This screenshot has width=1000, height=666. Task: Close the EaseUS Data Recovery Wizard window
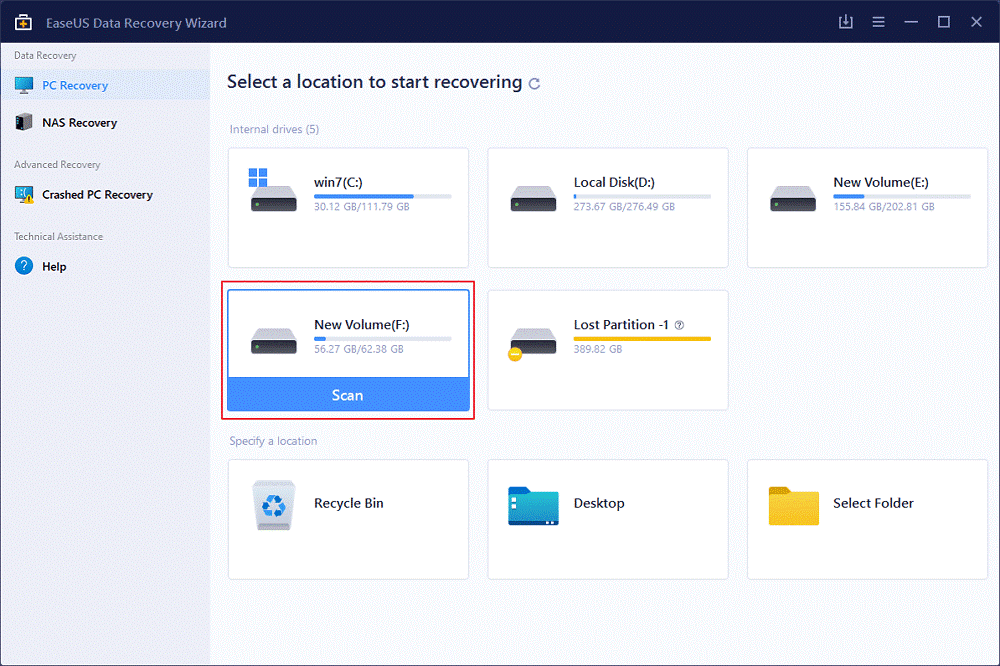(x=976, y=22)
